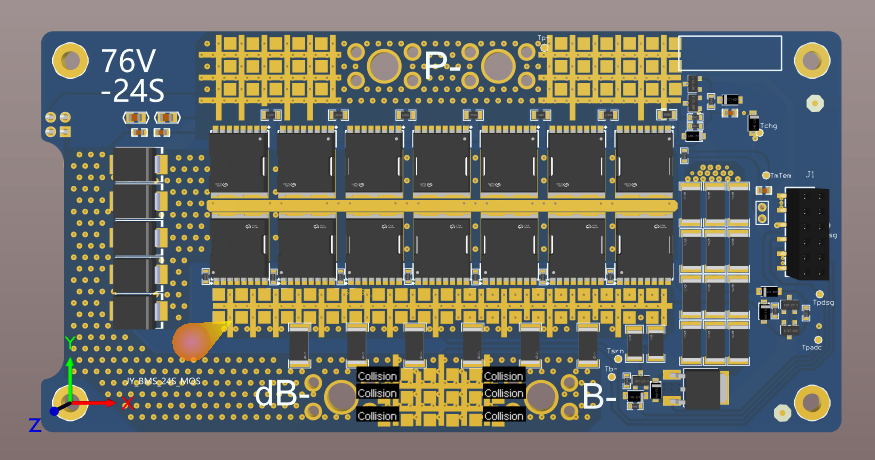Select the 76V silkscreen text
Viewport: 875px width, 460px height.
point(128,61)
